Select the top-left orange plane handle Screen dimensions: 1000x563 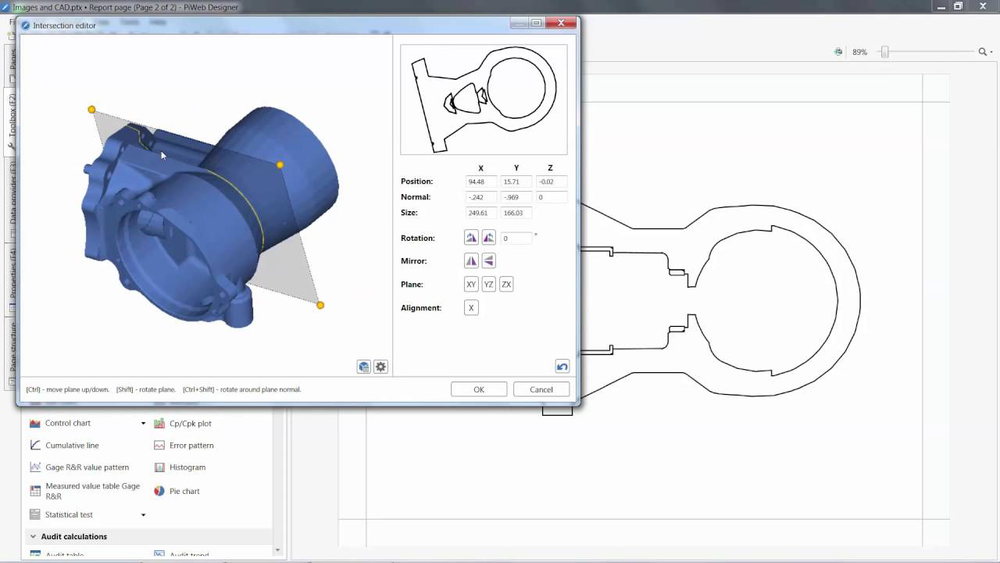tap(92, 110)
